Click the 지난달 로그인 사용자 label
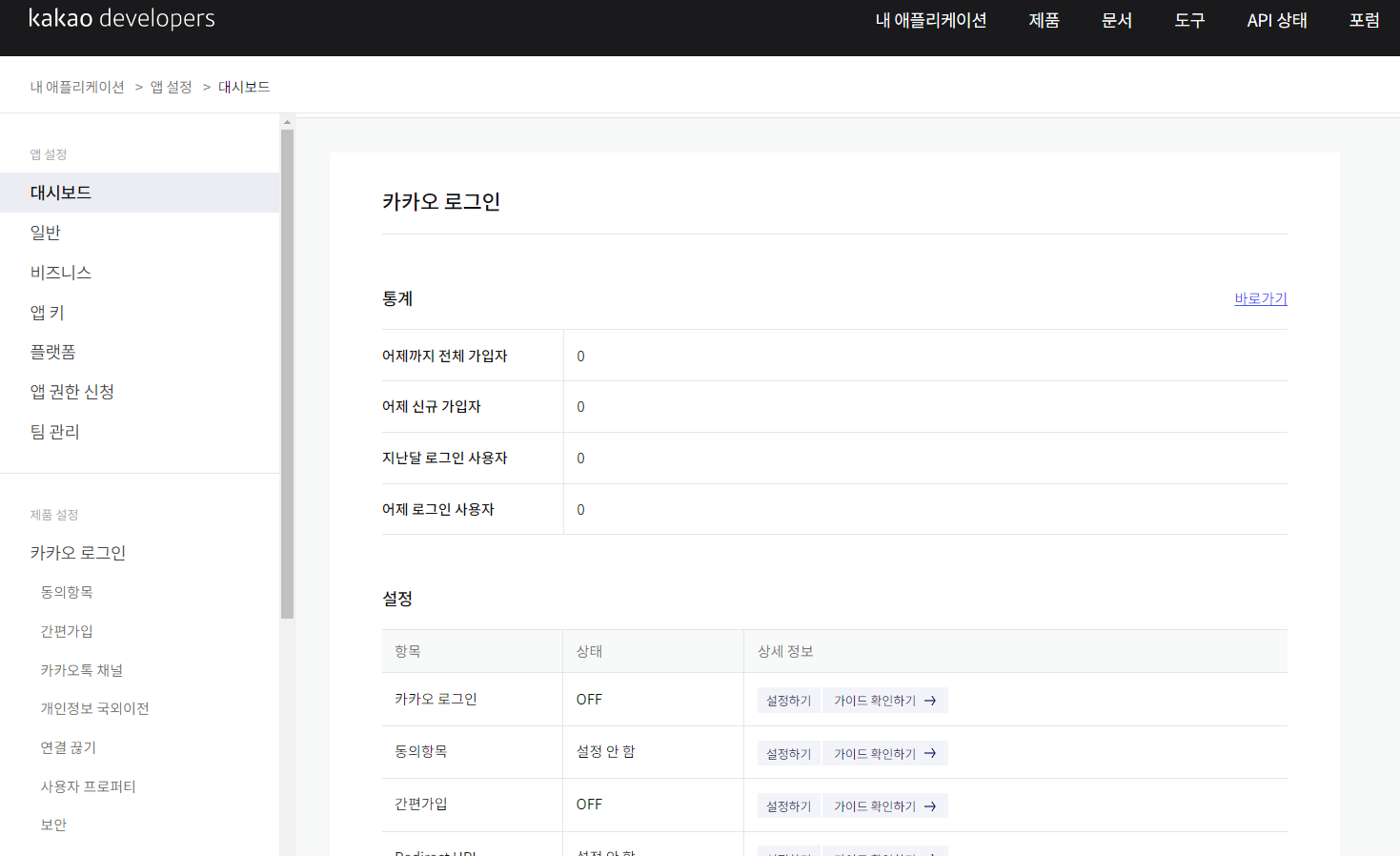Viewport: 1400px width, 856px height. pos(445,458)
